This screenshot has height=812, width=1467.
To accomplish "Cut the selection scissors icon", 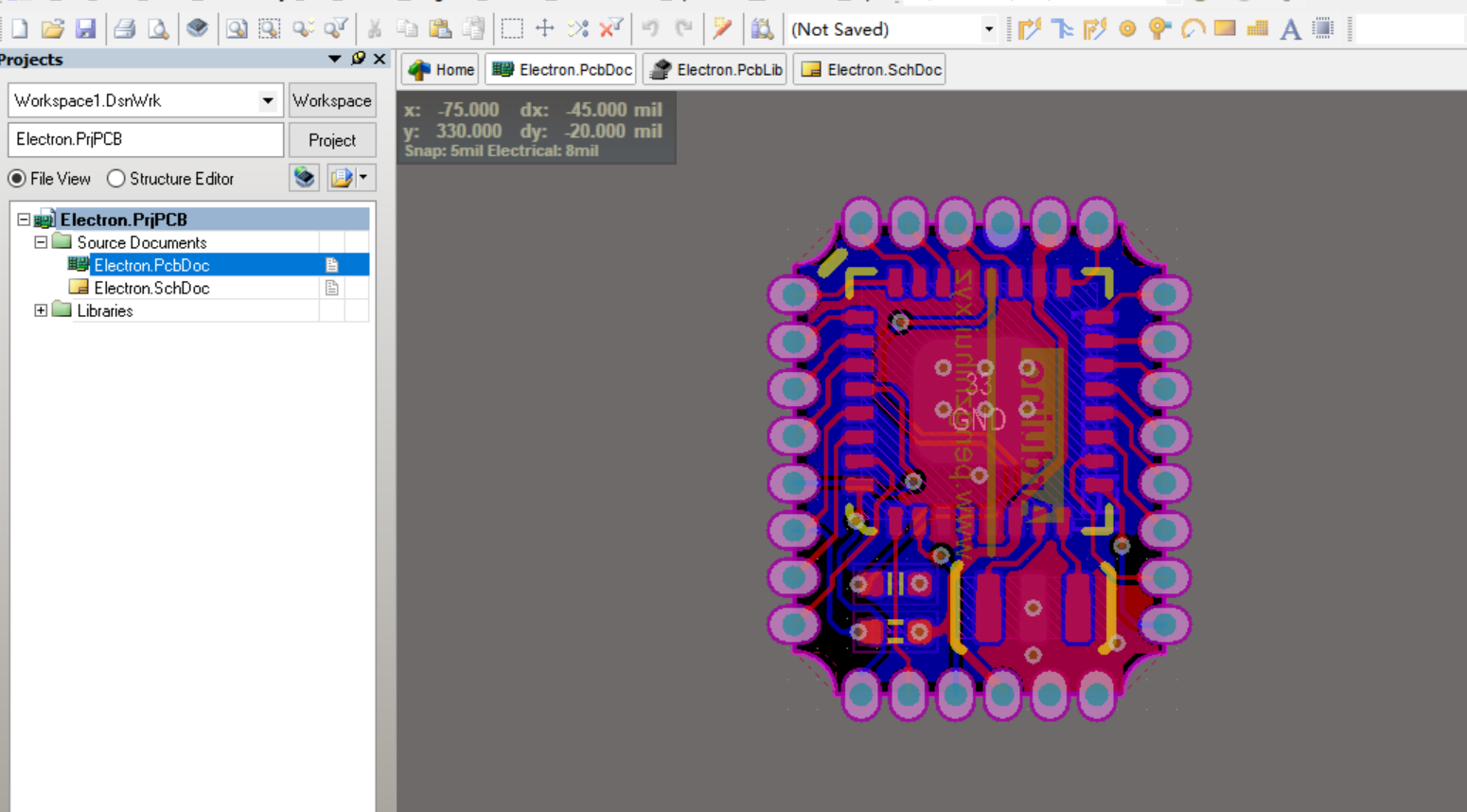I will coord(375,29).
